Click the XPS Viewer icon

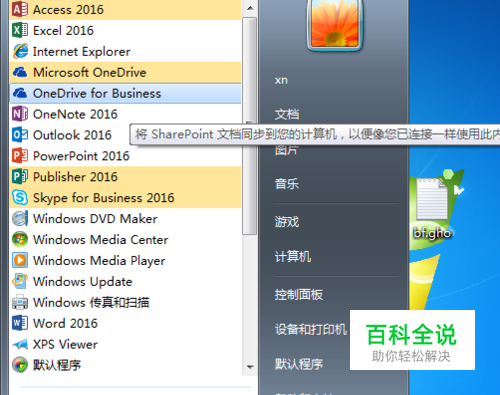pos(20,344)
